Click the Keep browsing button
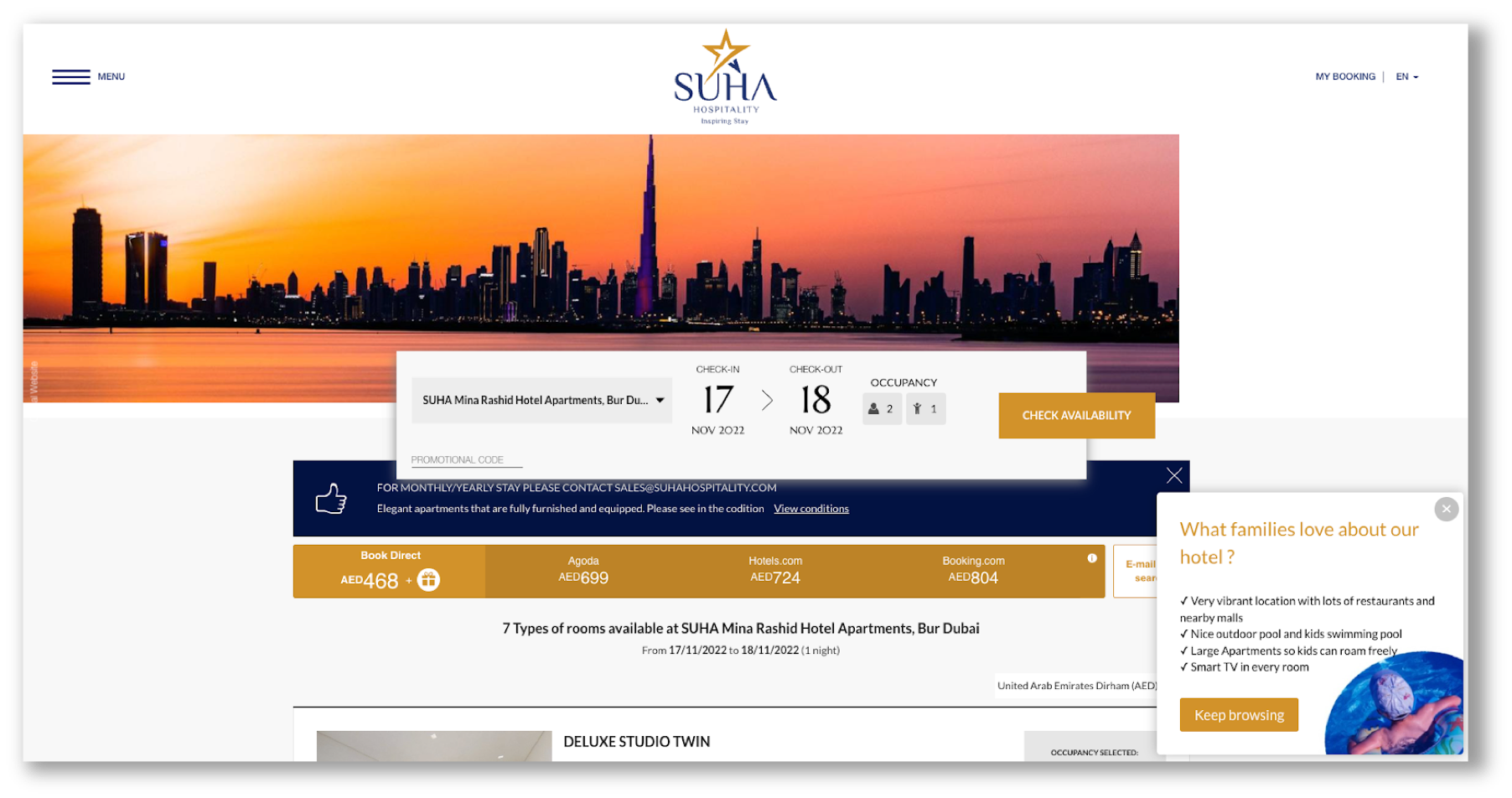The height and width of the screenshot is (798, 1512). click(1239, 714)
